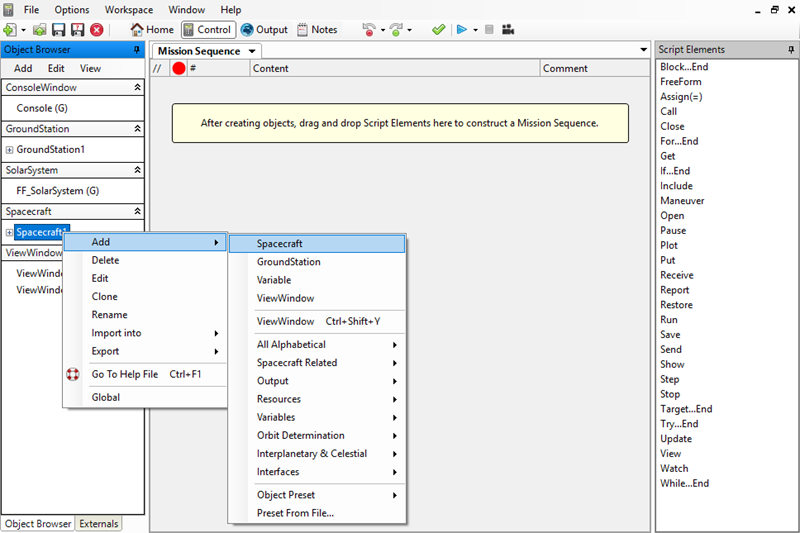Image resolution: width=800 pixels, height=533 pixels.
Task: Expand the Spacecraft1 tree node
Action: pos(9,233)
